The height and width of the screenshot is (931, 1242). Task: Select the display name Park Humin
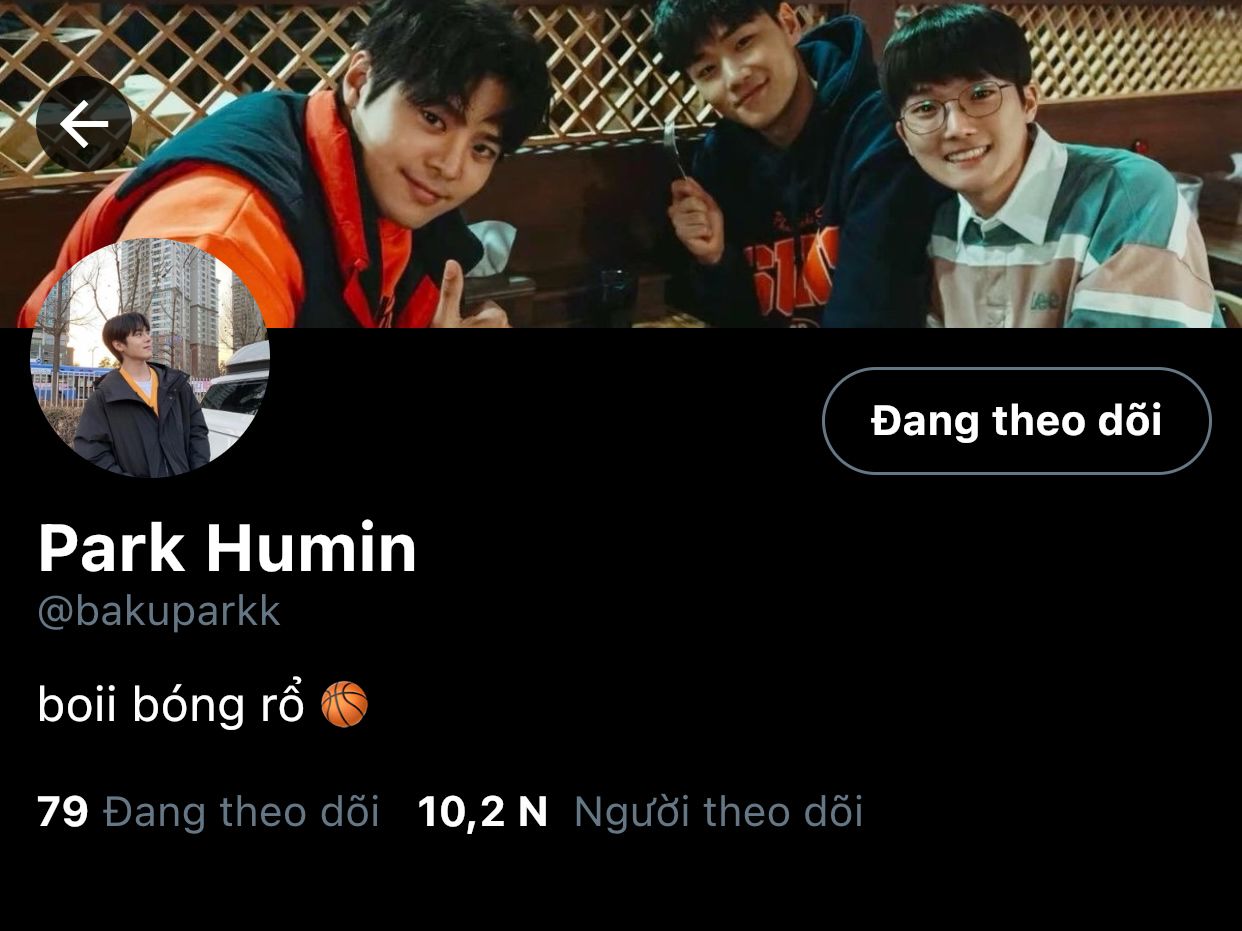[227, 548]
